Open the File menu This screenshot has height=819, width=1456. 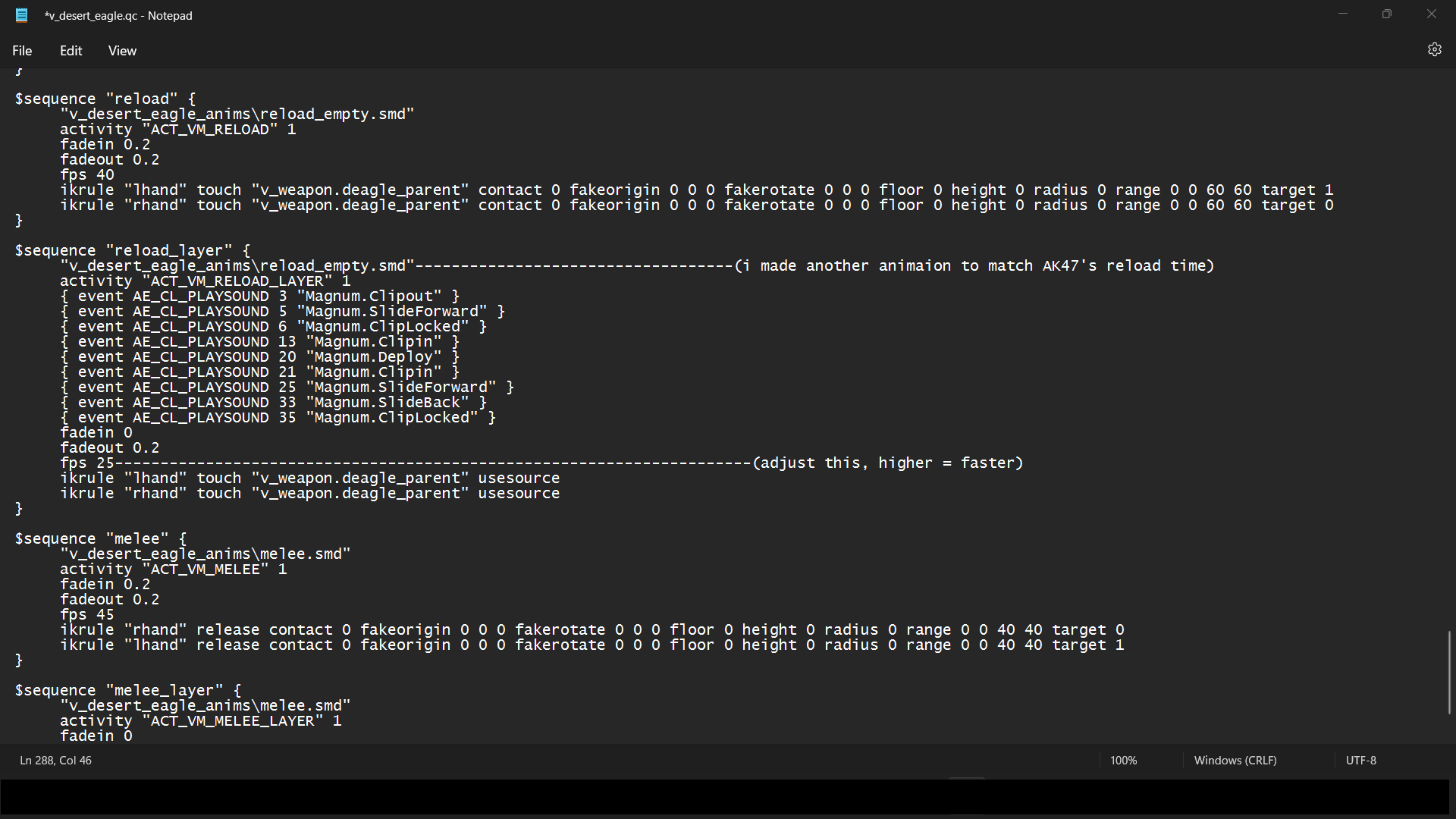[22, 51]
